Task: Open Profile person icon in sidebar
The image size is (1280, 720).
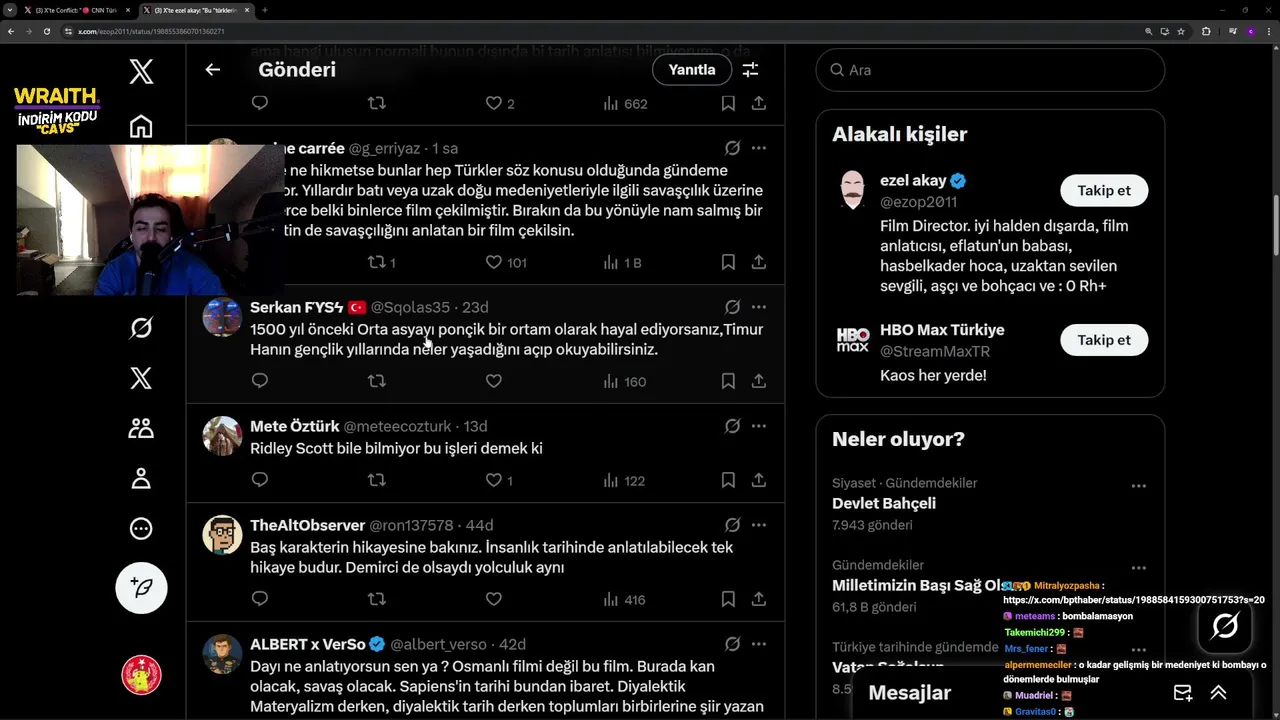Action: [141, 478]
